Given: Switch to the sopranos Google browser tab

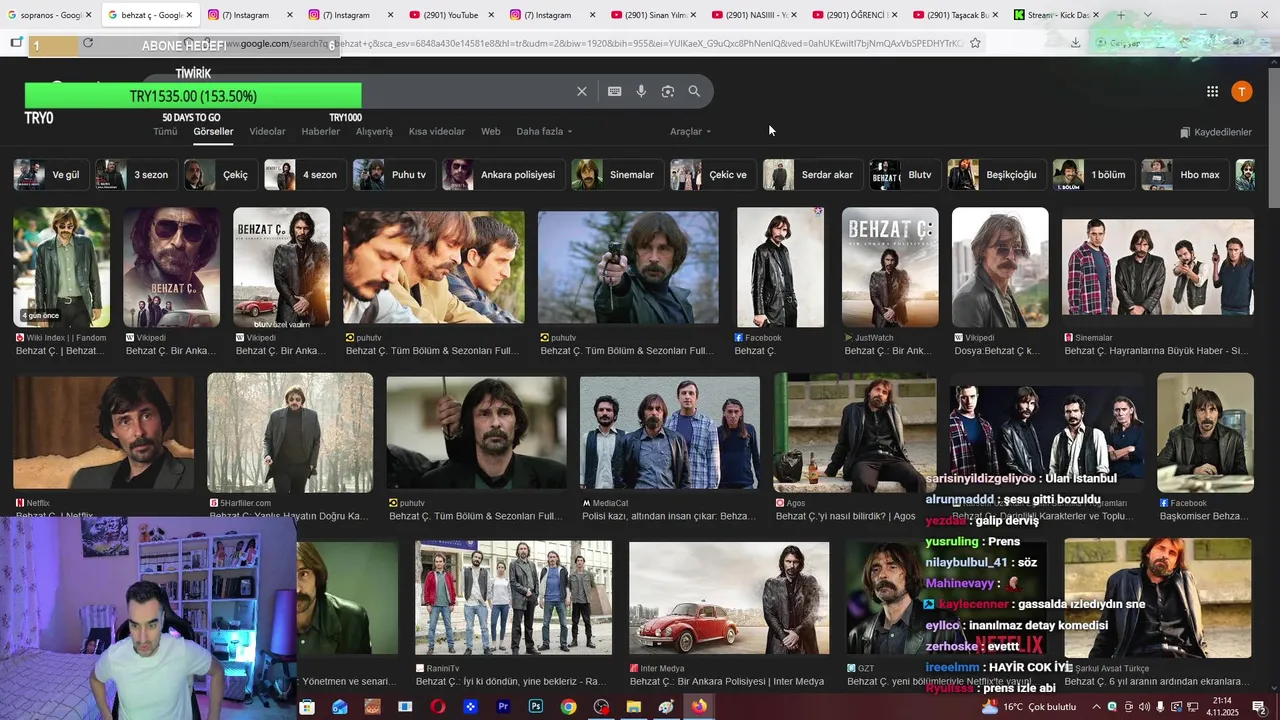Looking at the screenshot, I should click(x=50, y=15).
